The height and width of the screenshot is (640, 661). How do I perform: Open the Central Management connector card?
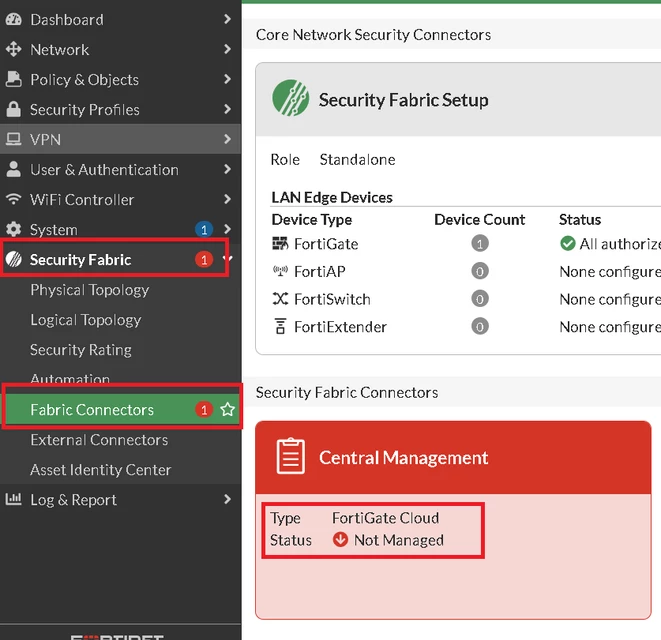tap(453, 520)
